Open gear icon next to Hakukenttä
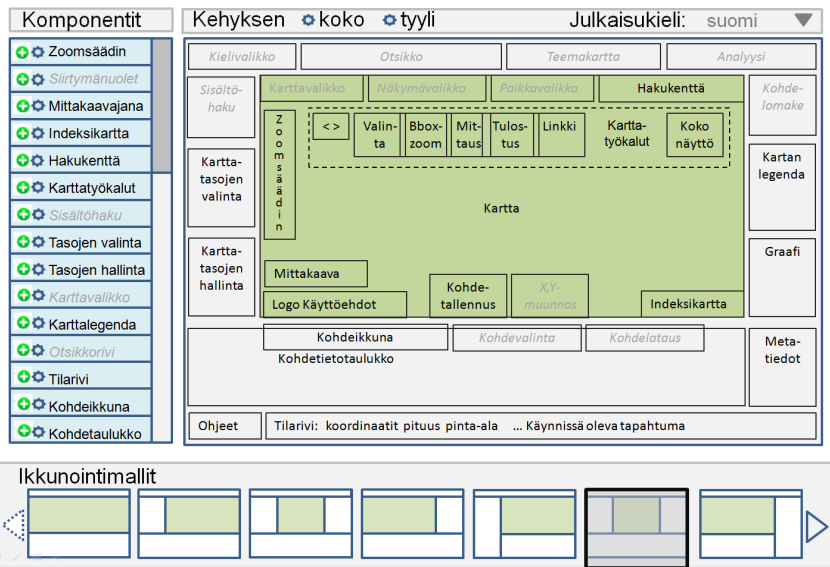 38,160
